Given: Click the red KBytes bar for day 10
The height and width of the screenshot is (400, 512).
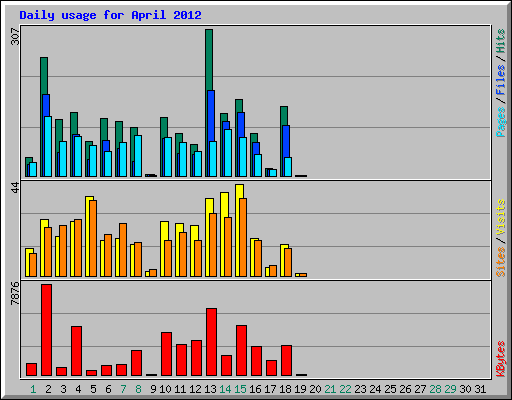Looking at the screenshot, I should pos(166,354).
